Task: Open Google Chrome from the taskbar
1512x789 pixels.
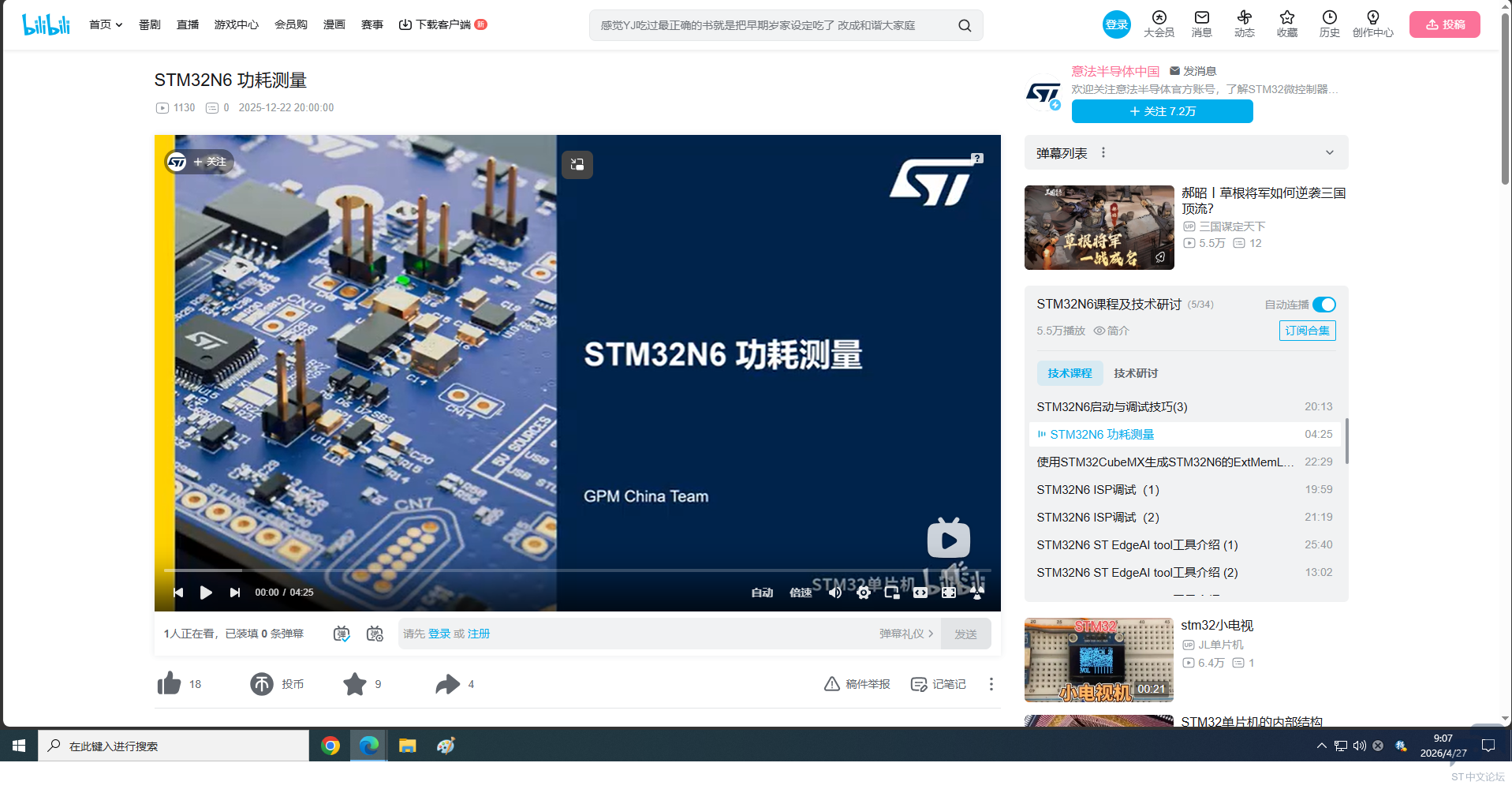Action: tap(330, 746)
